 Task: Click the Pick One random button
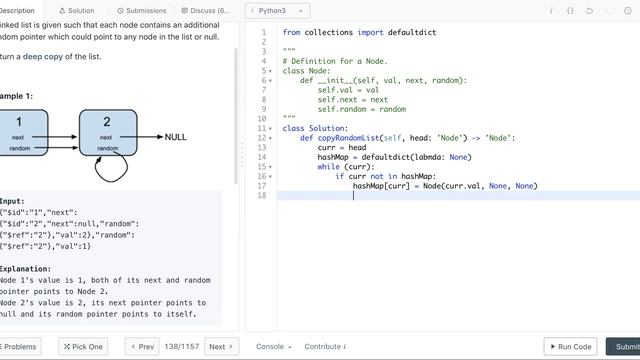coord(83,347)
